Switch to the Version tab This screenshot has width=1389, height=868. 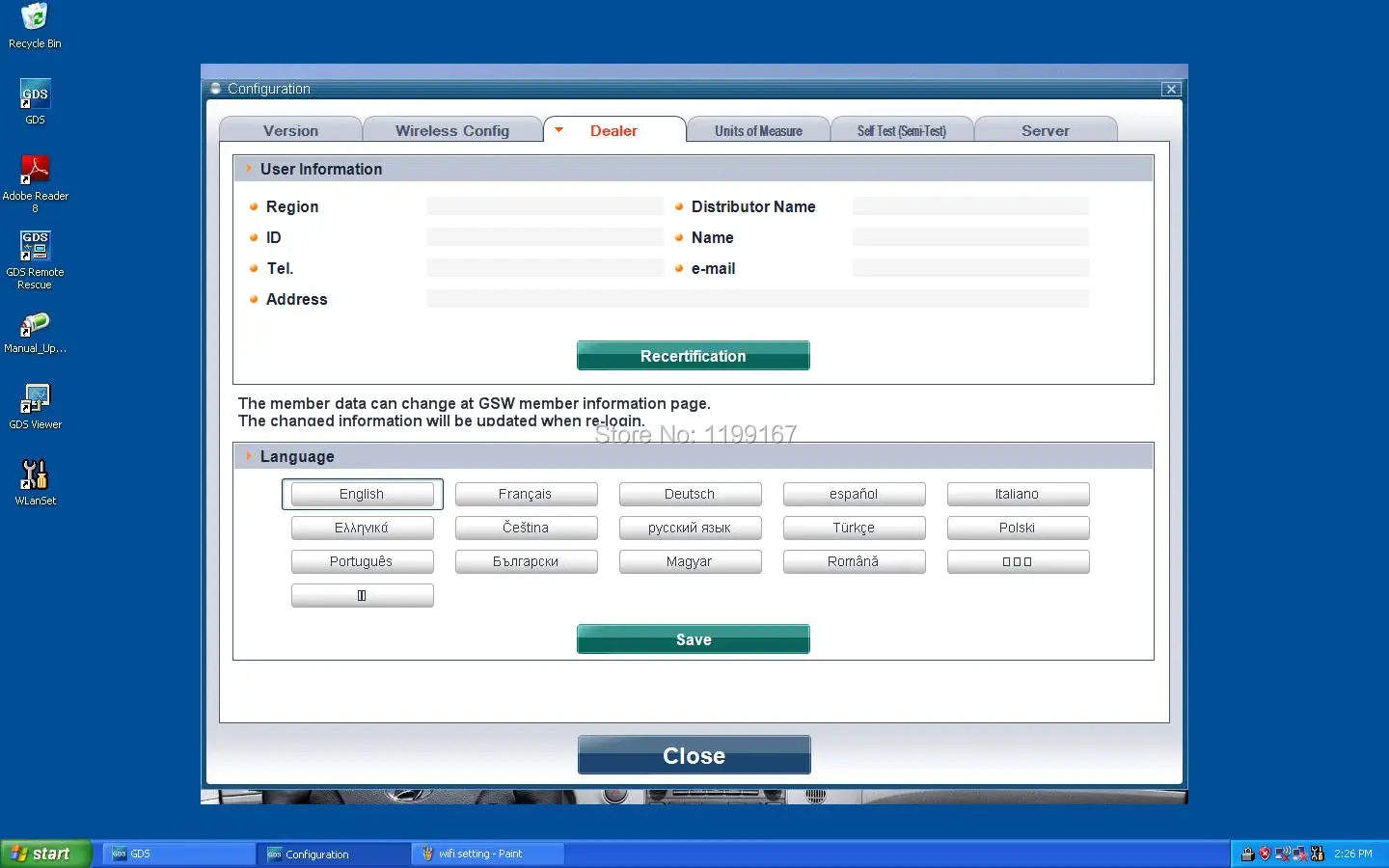pos(290,130)
